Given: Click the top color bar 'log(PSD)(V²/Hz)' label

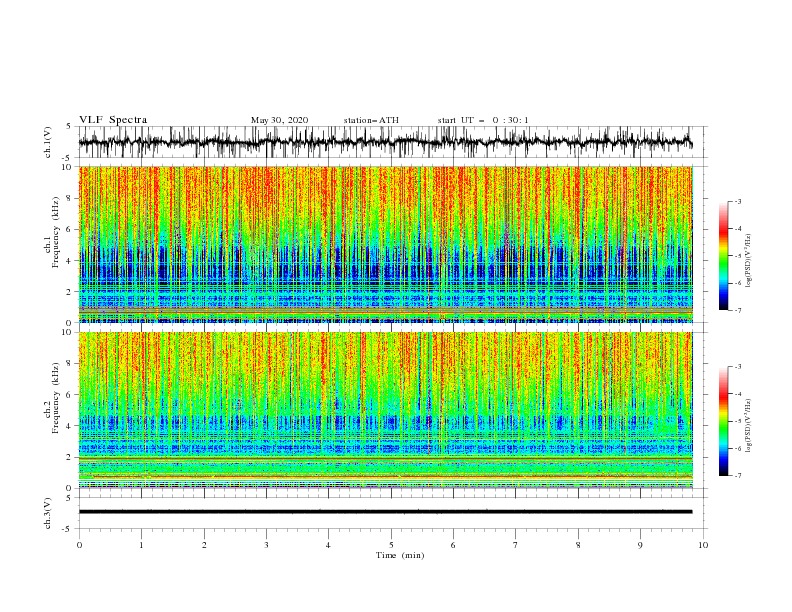Looking at the screenshot, I should point(748,260).
